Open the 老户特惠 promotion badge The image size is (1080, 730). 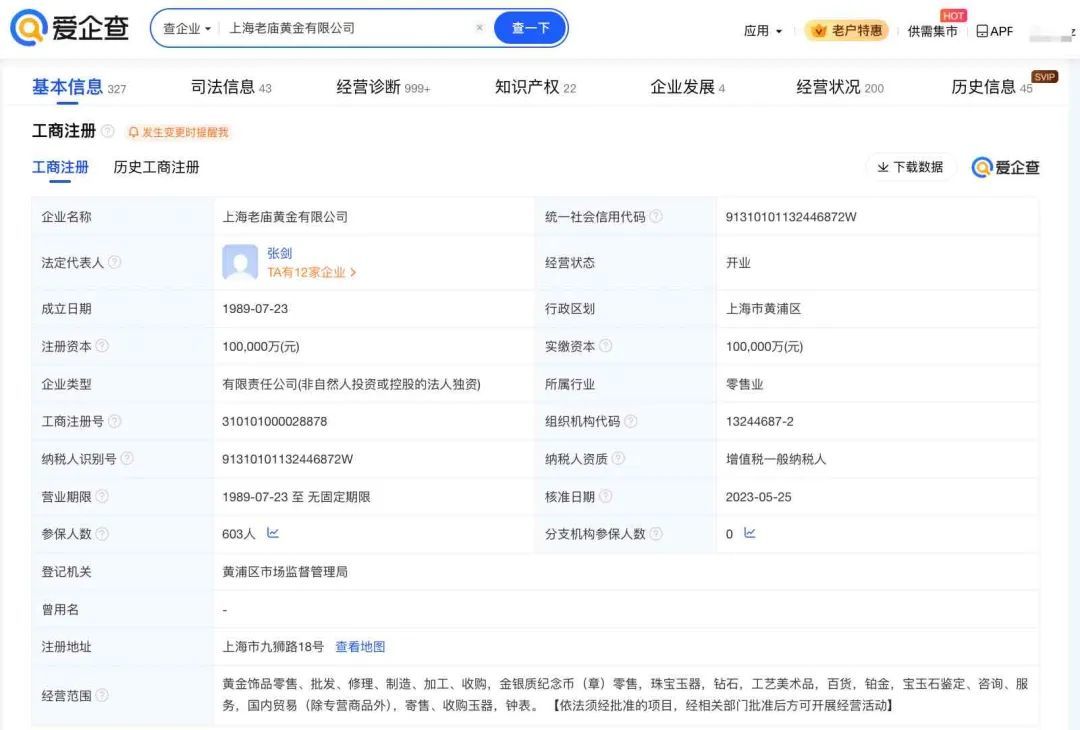point(847,30)
